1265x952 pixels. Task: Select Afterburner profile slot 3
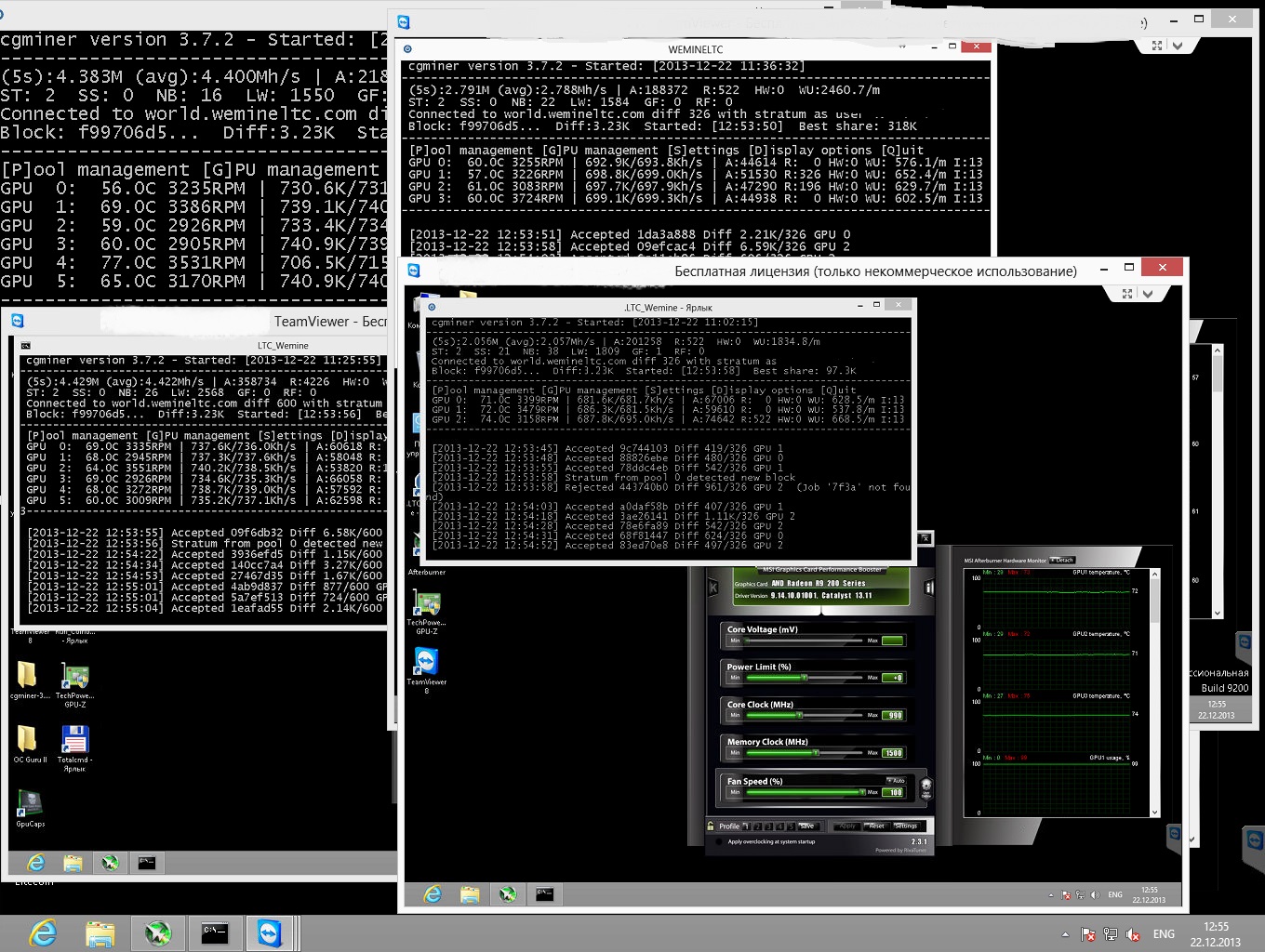pos(769,826)
